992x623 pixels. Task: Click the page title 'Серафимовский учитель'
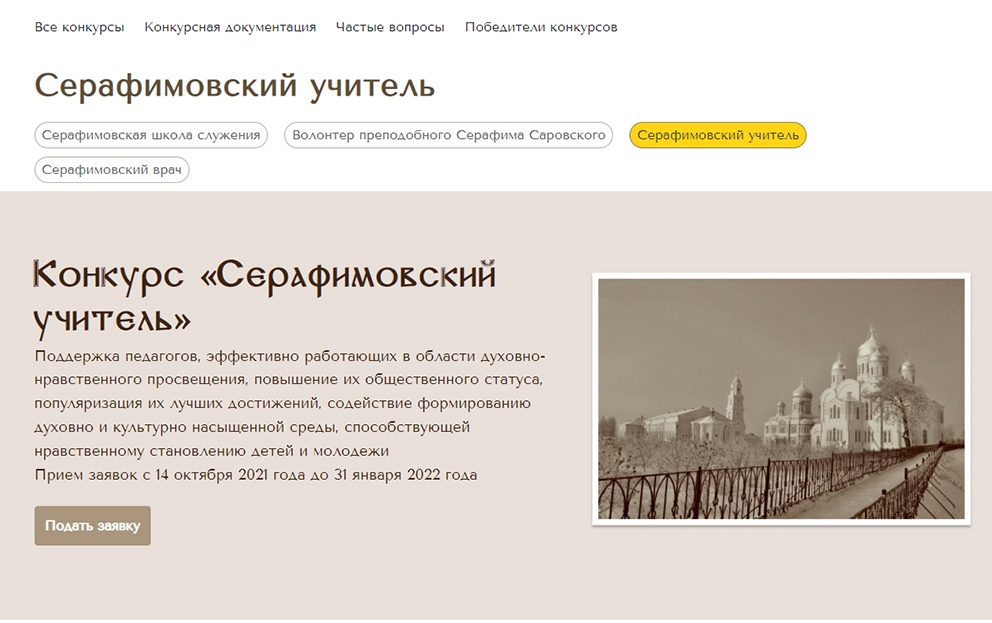coord(235,85)
